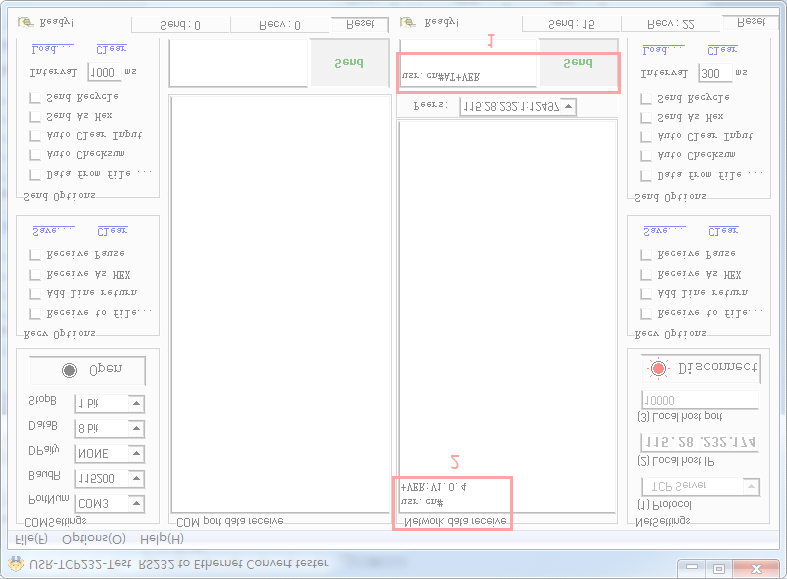Click the COM-side Ready status icon
787x579 pixels.
pos(26,23)
